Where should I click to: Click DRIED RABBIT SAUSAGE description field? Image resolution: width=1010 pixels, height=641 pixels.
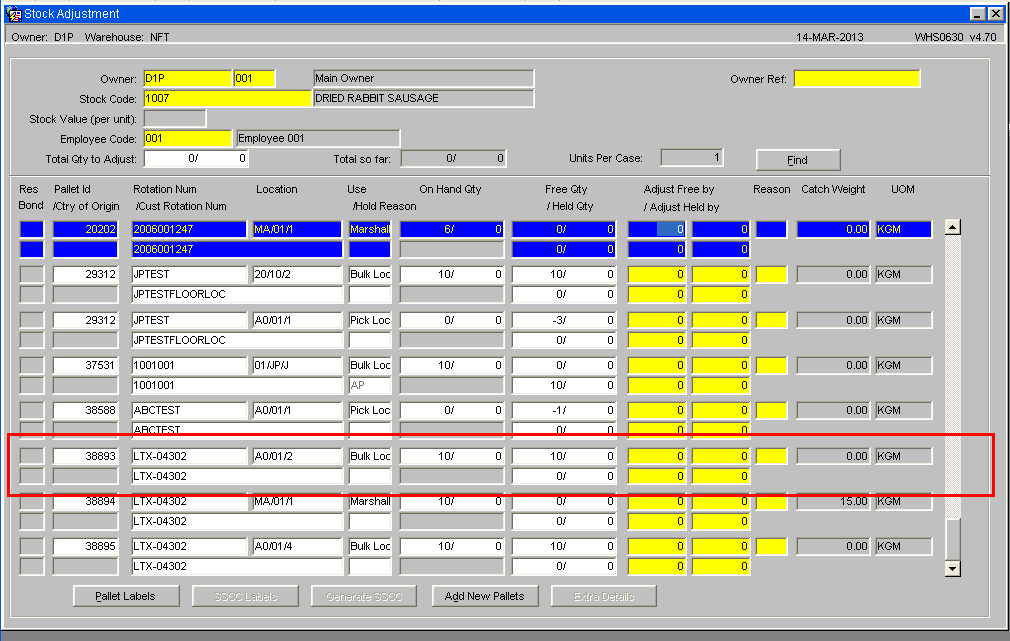(423, 99)
